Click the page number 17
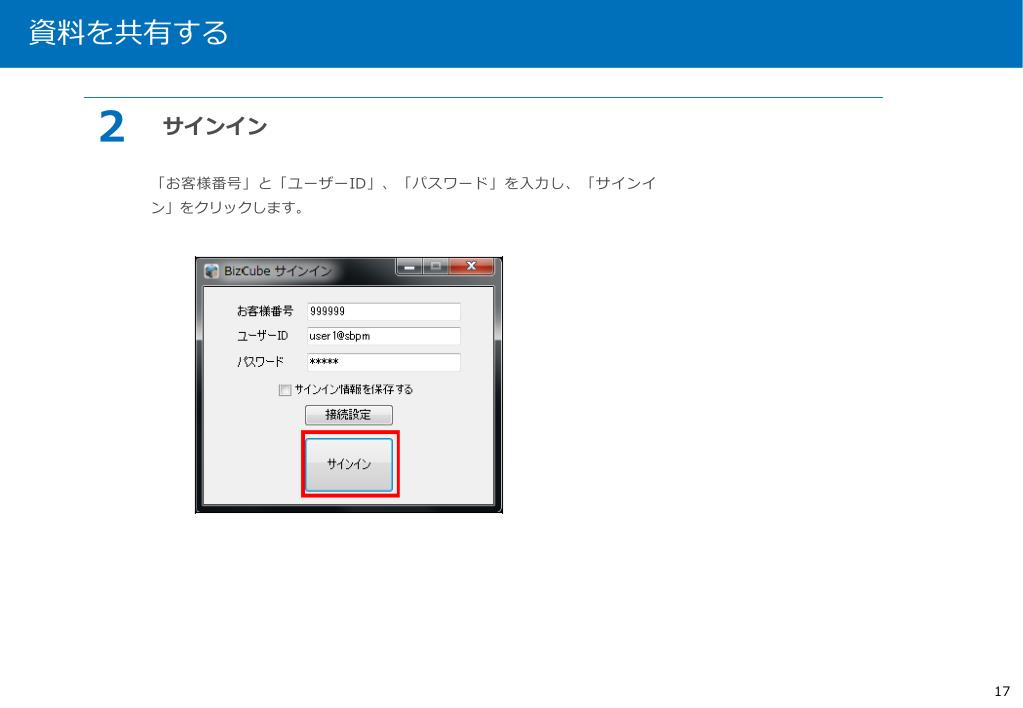 pos(1002,692)
